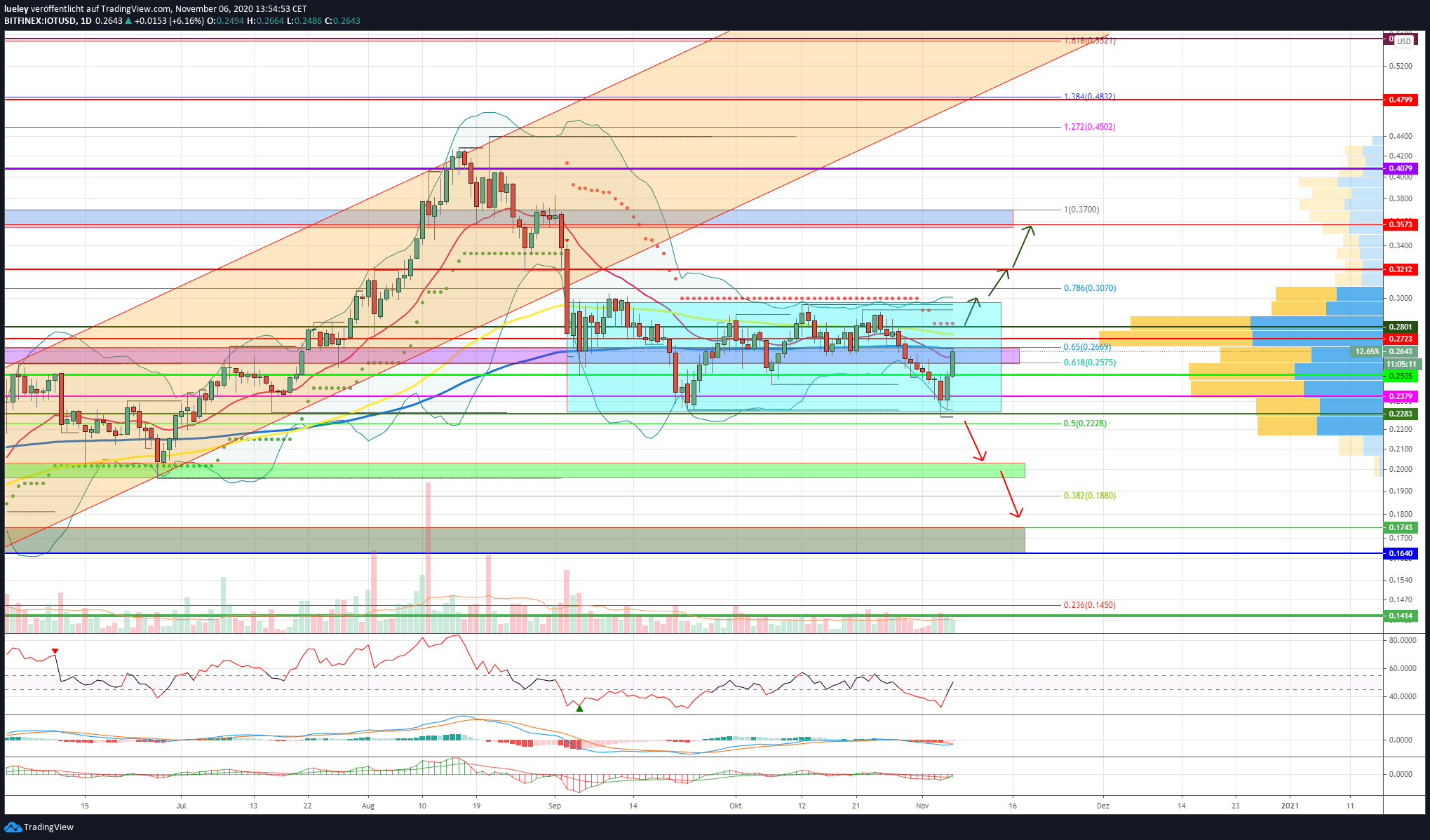
Task: Click the 2021 label on time axis
Action: (x=1290, y=806)
